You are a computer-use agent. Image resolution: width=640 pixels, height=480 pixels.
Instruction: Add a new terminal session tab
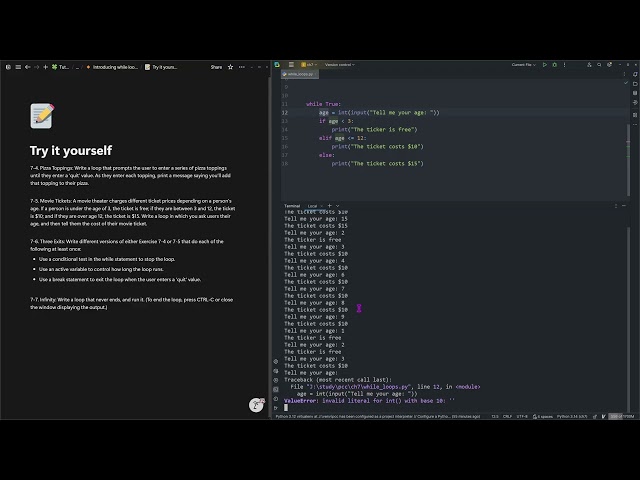pyautogui.click(x=329, y=206)
